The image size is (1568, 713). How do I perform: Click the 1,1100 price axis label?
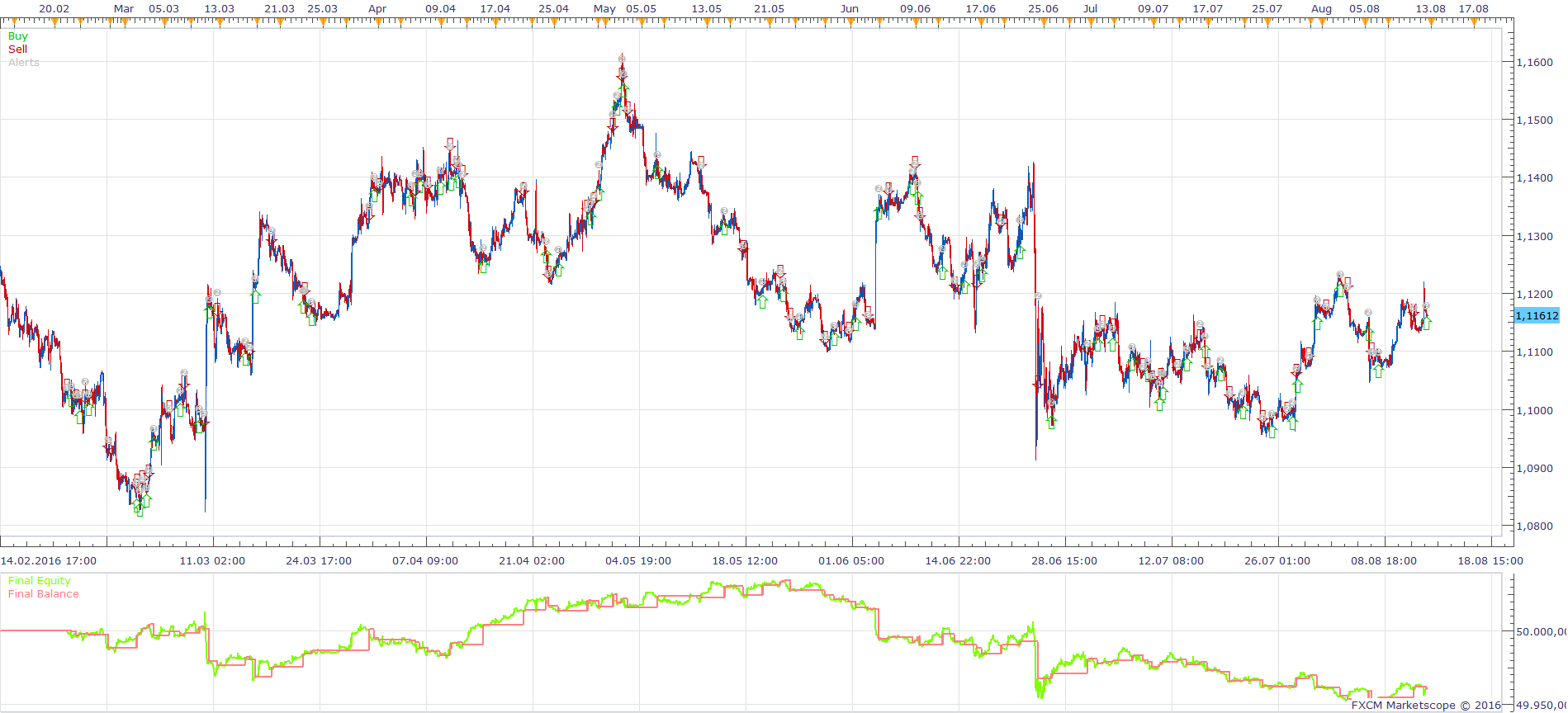(x=1535, y=352)
